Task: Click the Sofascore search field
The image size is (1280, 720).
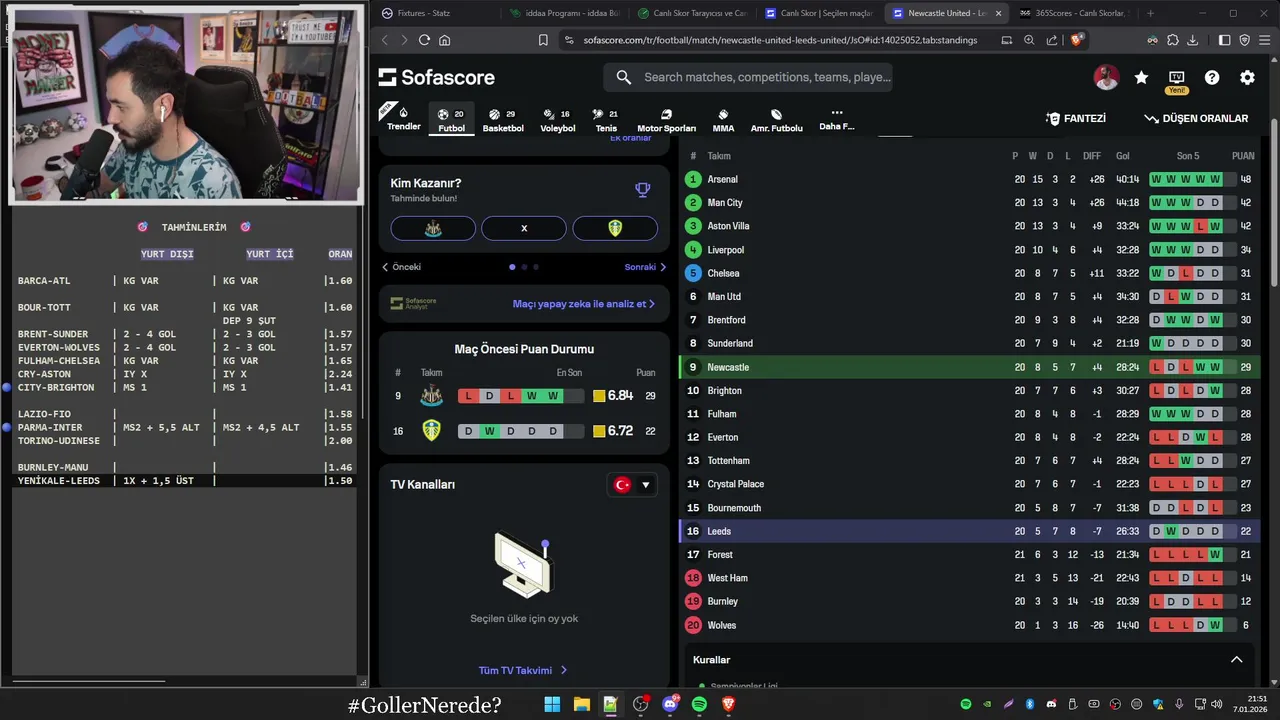Action: point(748,77)
